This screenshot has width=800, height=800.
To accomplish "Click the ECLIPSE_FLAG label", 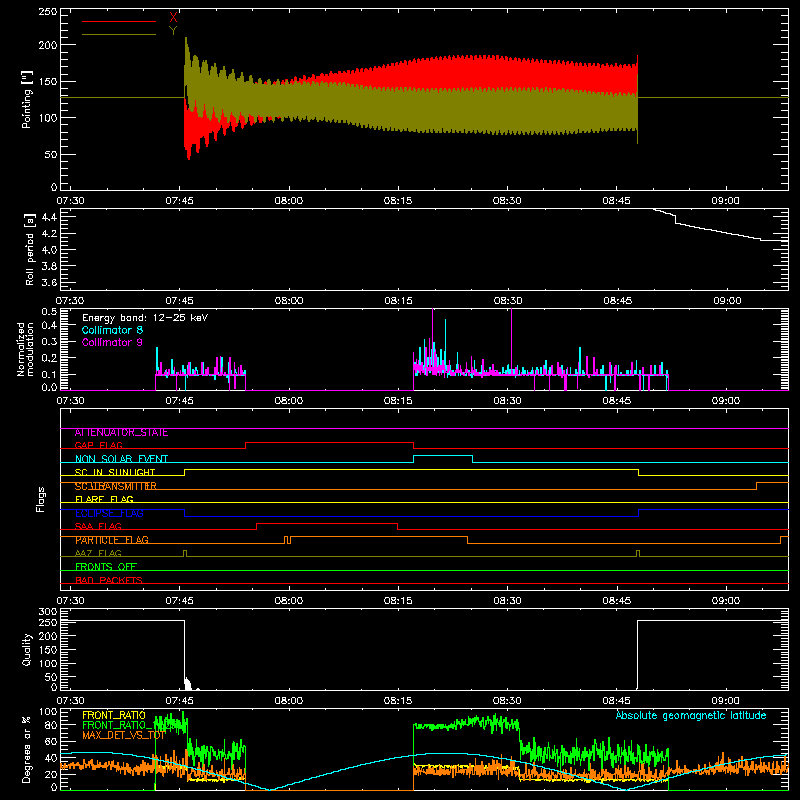I will [109, 513].
